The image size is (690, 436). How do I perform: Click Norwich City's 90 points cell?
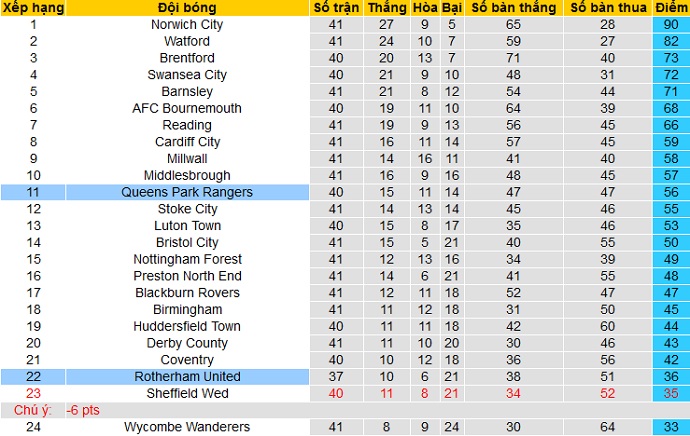pyautogui.click(x=670, y=24)
